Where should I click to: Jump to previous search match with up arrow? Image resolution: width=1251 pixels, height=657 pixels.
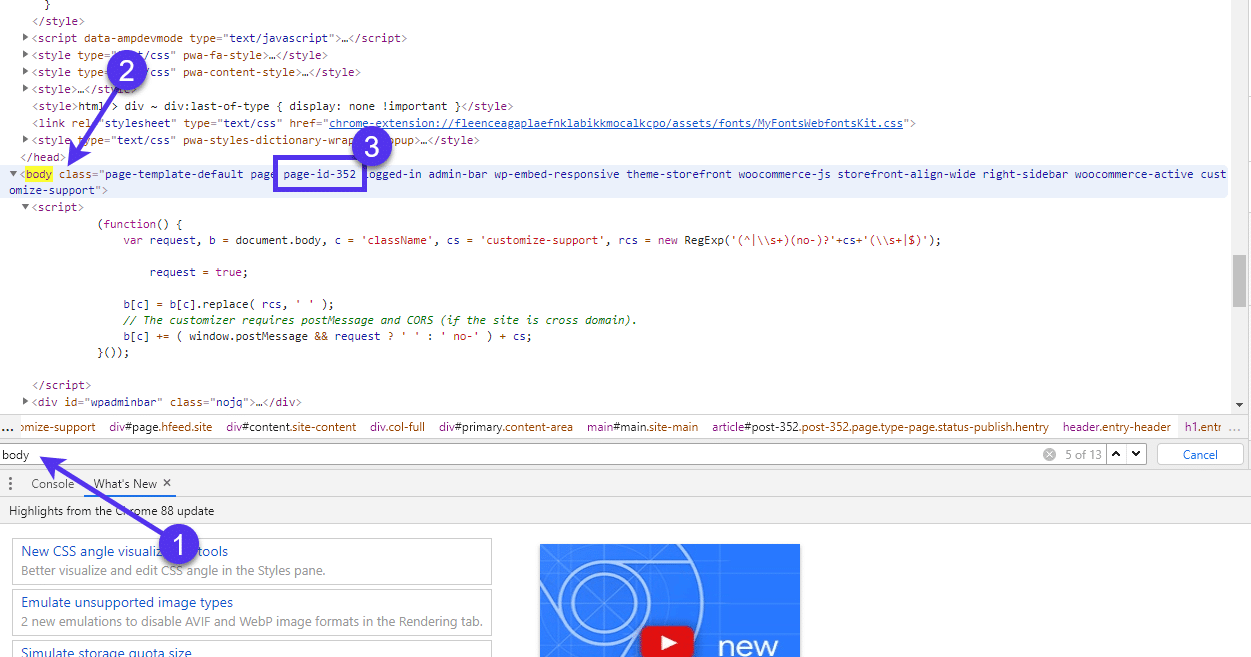(1115, 454)
